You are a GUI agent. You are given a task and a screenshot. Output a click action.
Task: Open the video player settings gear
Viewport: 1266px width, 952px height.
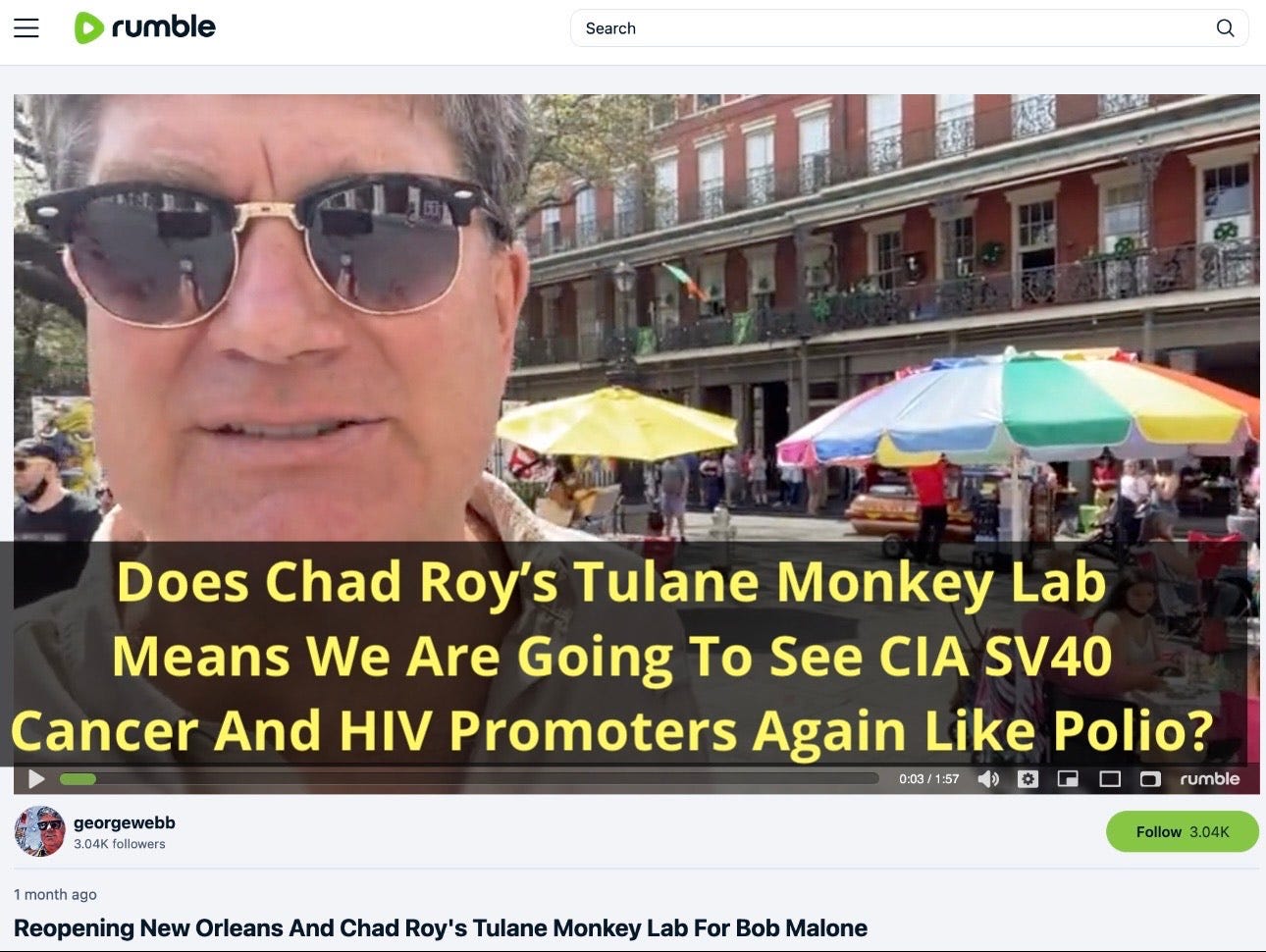[x=1028, y=779]
